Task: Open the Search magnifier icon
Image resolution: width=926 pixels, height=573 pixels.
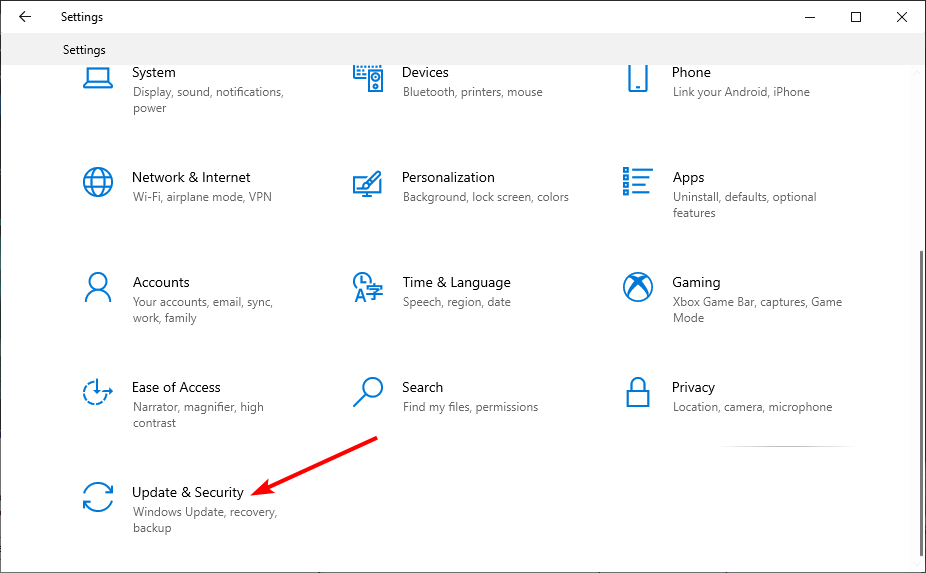Action: click(x=368, y=392)
